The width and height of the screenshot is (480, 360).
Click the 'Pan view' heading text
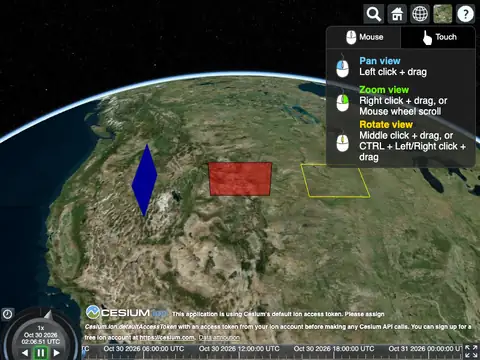(x=380, y=61)
